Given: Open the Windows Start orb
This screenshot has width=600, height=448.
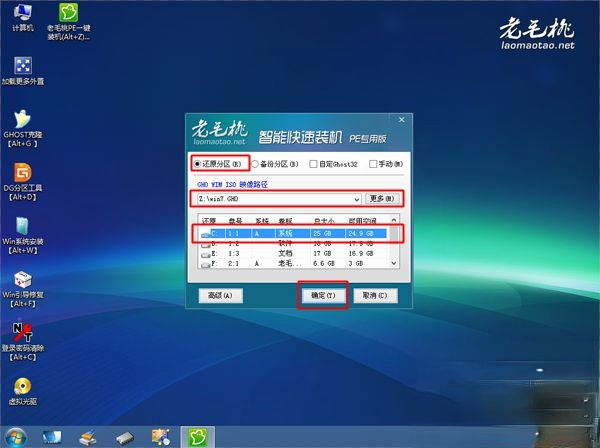Looking at the screenshot, I should [x=16, y=437].
